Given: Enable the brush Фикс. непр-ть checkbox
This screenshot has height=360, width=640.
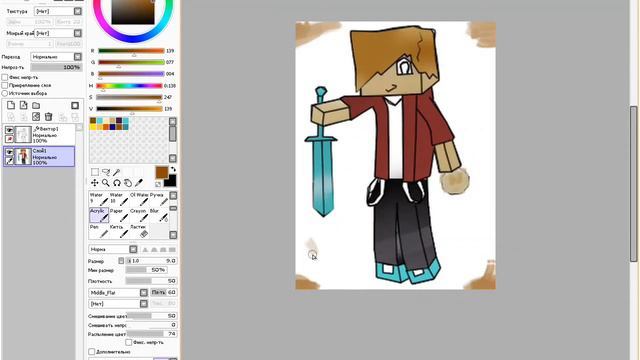Looking at the screenshot, I should pyautogui.click(x=129, y=342).
